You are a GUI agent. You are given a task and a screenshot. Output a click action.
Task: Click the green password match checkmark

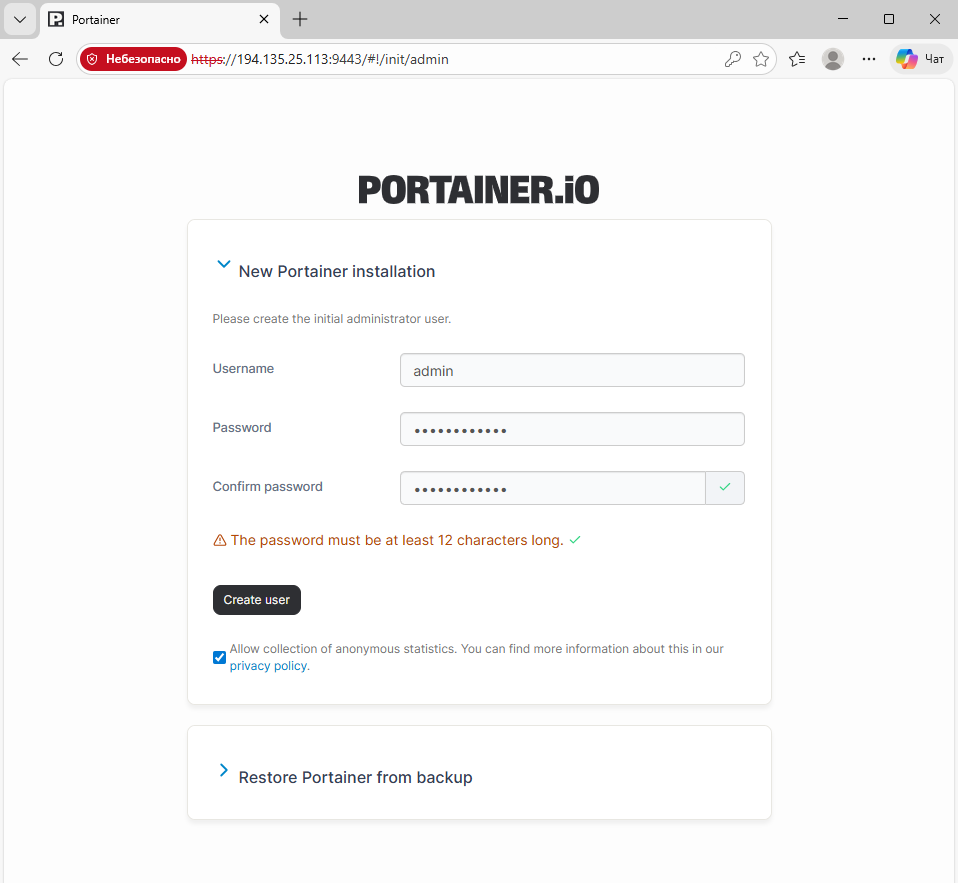click(725, 488)
